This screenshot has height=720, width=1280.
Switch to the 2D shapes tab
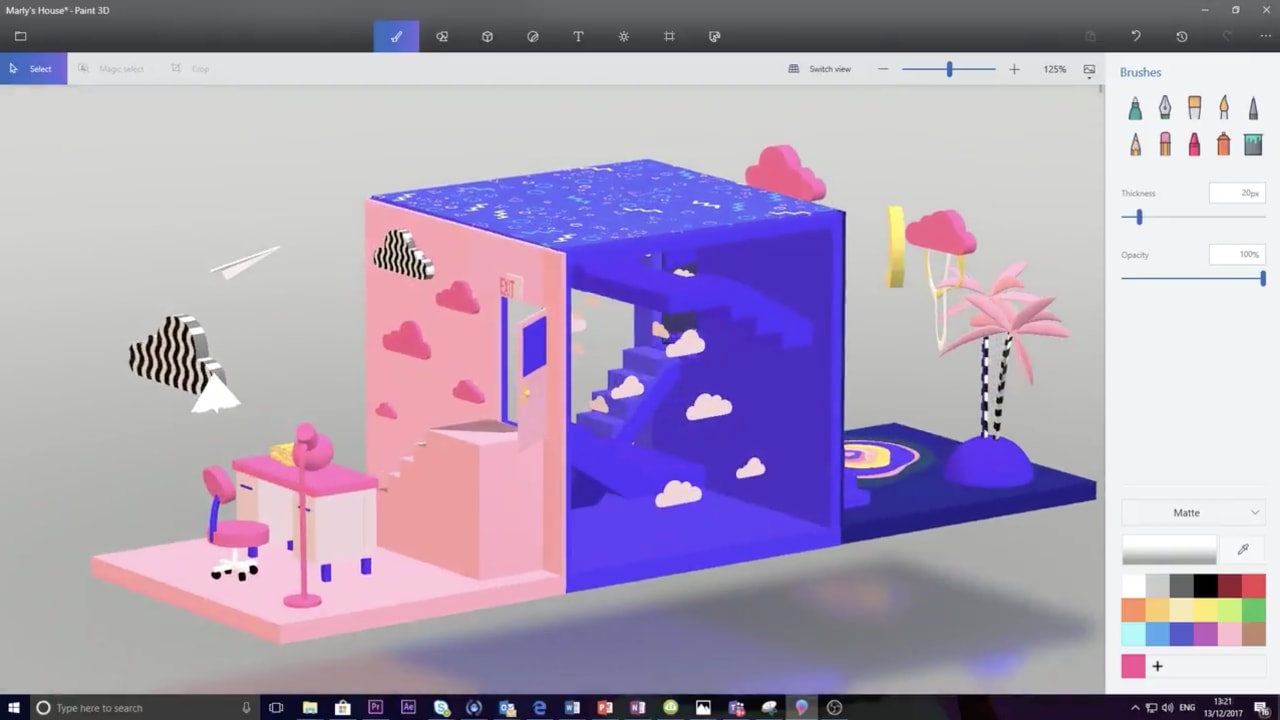point(442,36)
